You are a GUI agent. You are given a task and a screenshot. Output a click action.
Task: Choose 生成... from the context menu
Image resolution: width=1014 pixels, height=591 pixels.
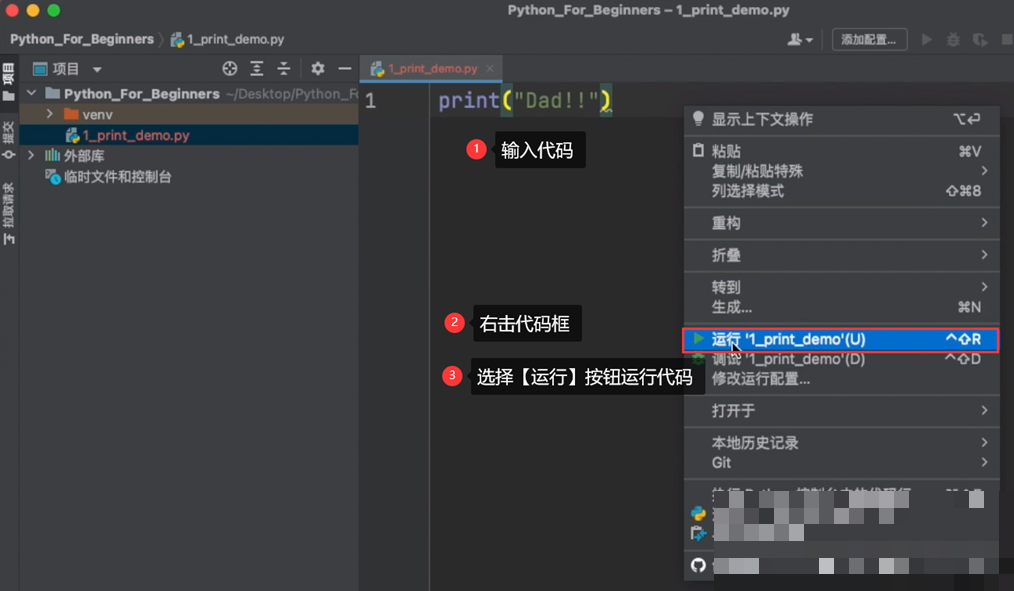[842, 306]
